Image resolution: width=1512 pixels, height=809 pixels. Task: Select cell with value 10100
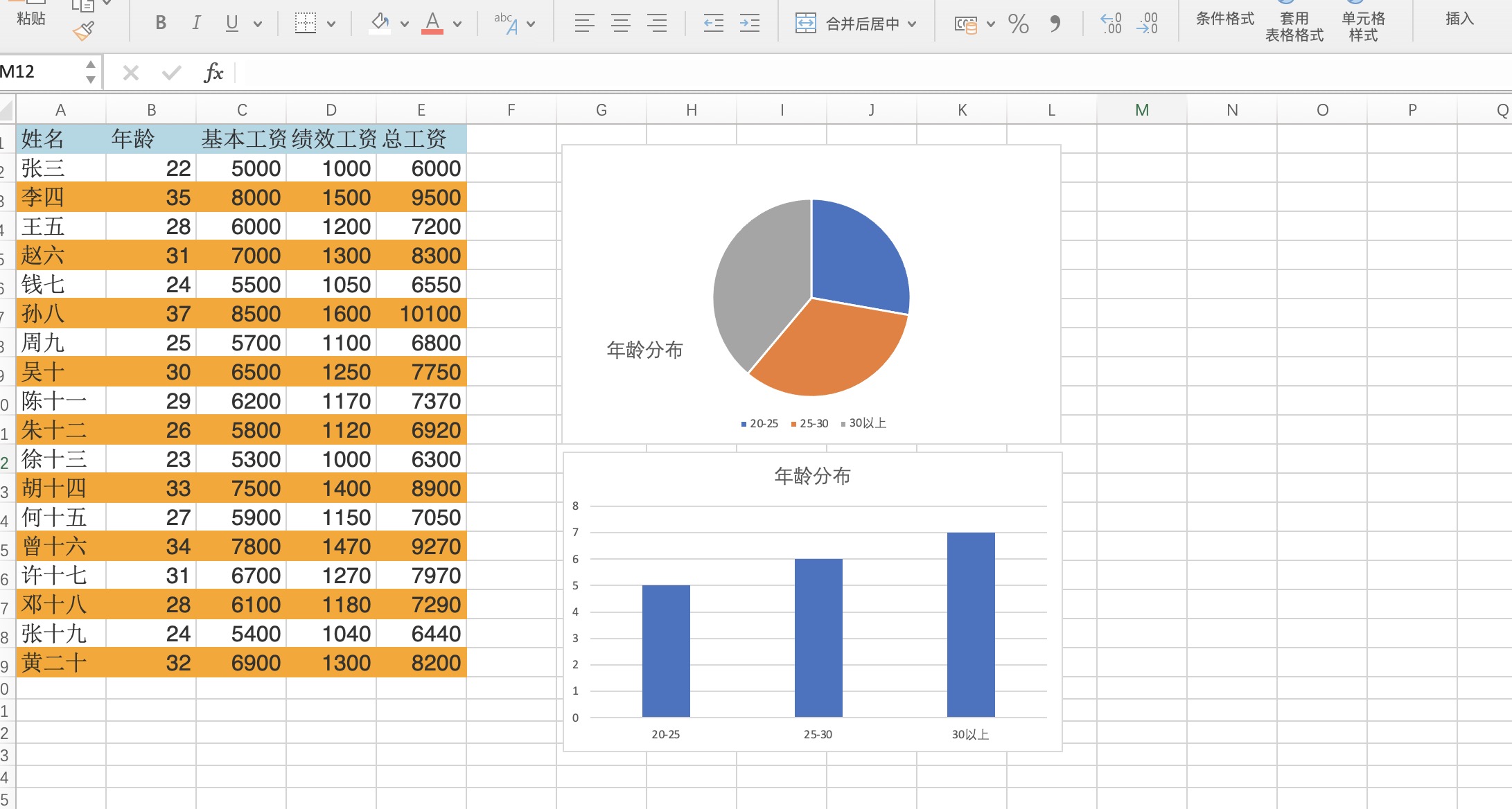(421, 314)
